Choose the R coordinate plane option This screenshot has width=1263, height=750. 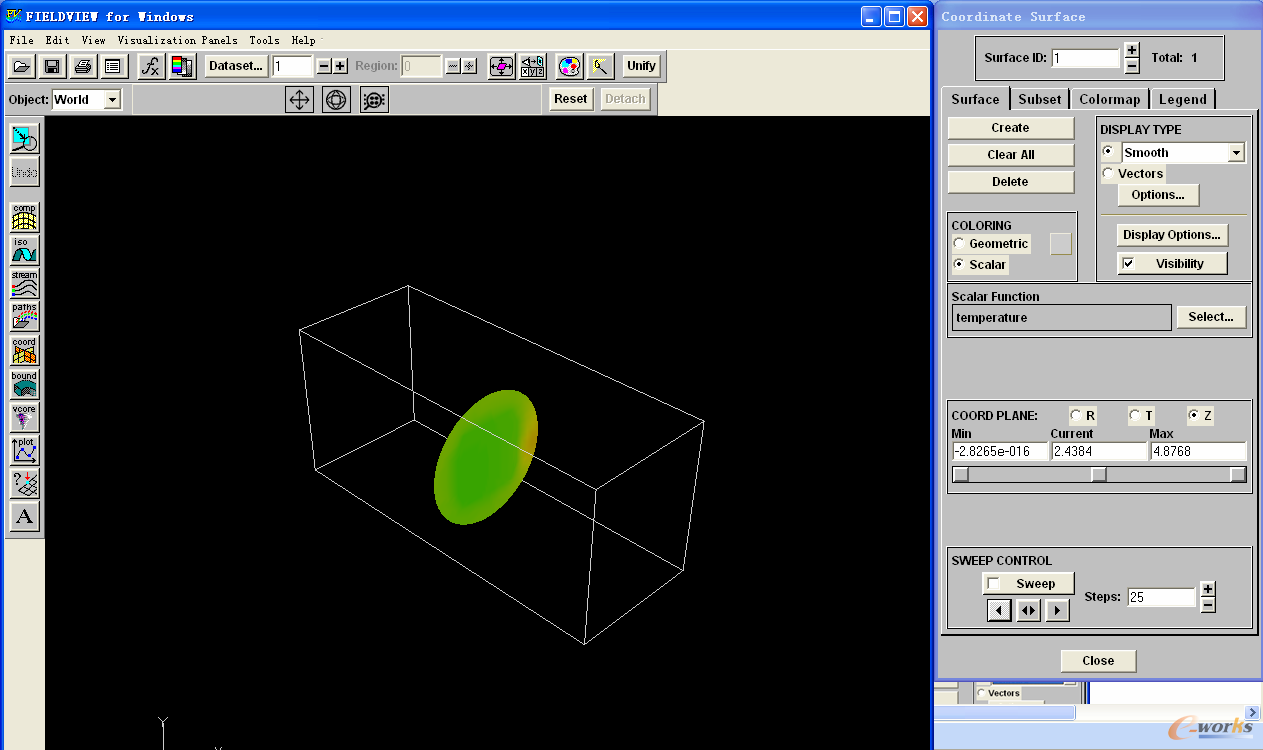[1076, 415]
